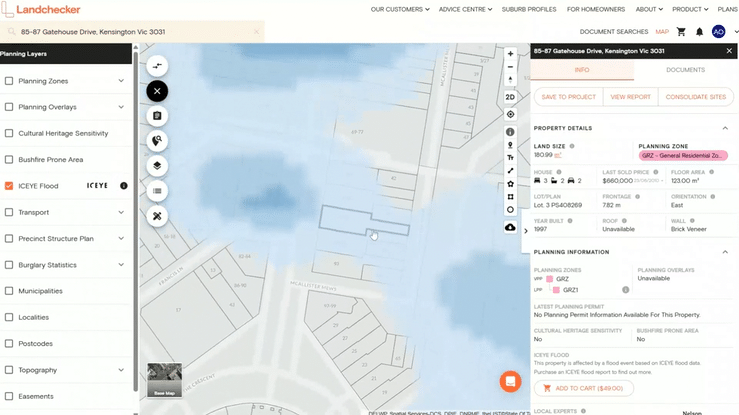739x415 pixels.
Task: Click the compare arrows map tool button
Action: [x=157, y=66]
